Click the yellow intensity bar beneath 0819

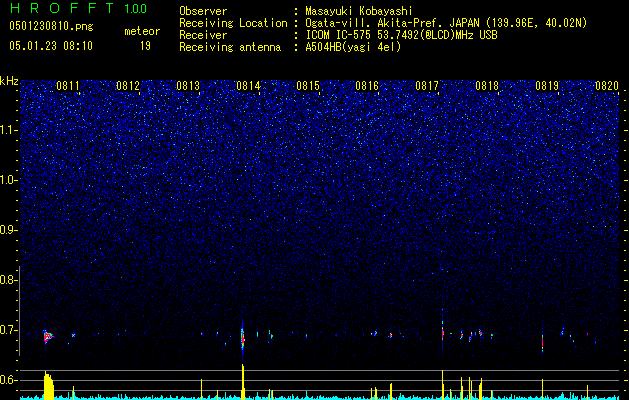(542, 389)
